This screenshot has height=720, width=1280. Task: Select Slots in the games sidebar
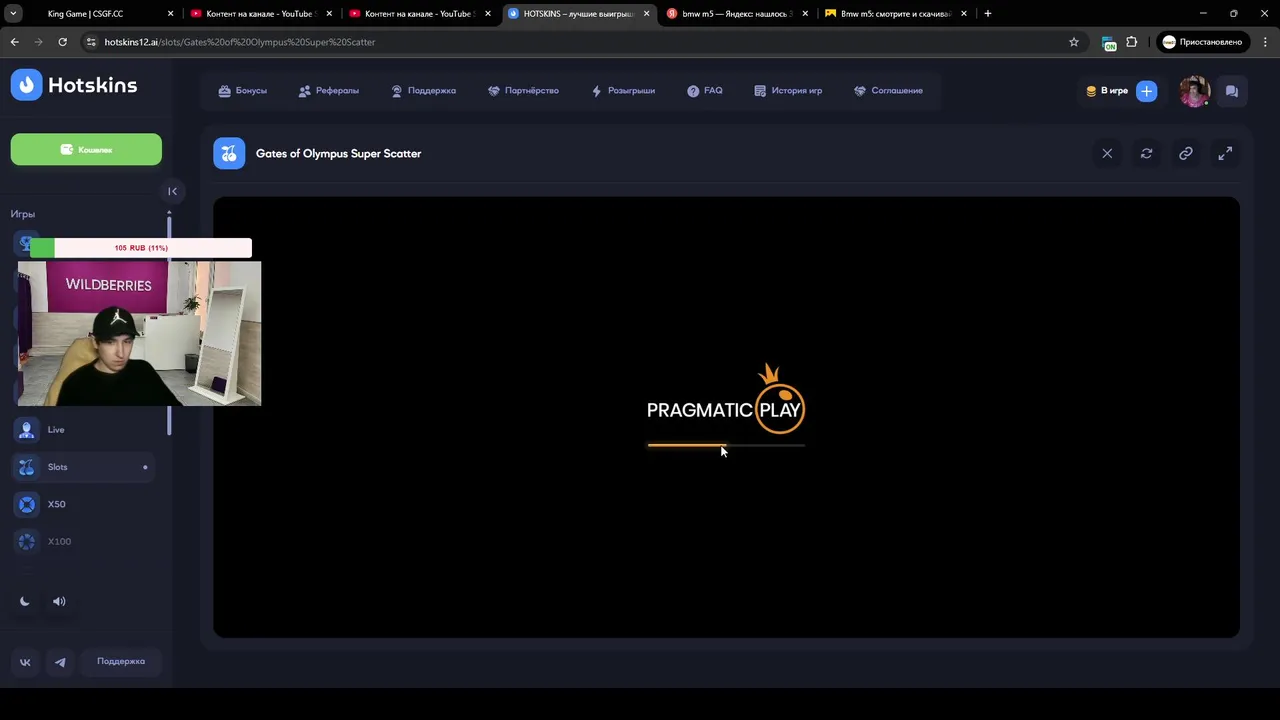click(85, 467)
